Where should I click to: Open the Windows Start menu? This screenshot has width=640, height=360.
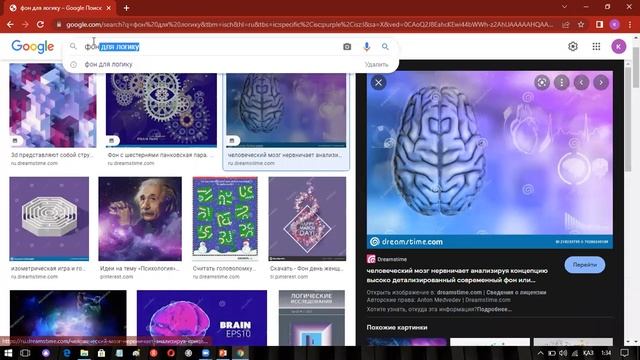pyautogui.click(x=8, y=353)
